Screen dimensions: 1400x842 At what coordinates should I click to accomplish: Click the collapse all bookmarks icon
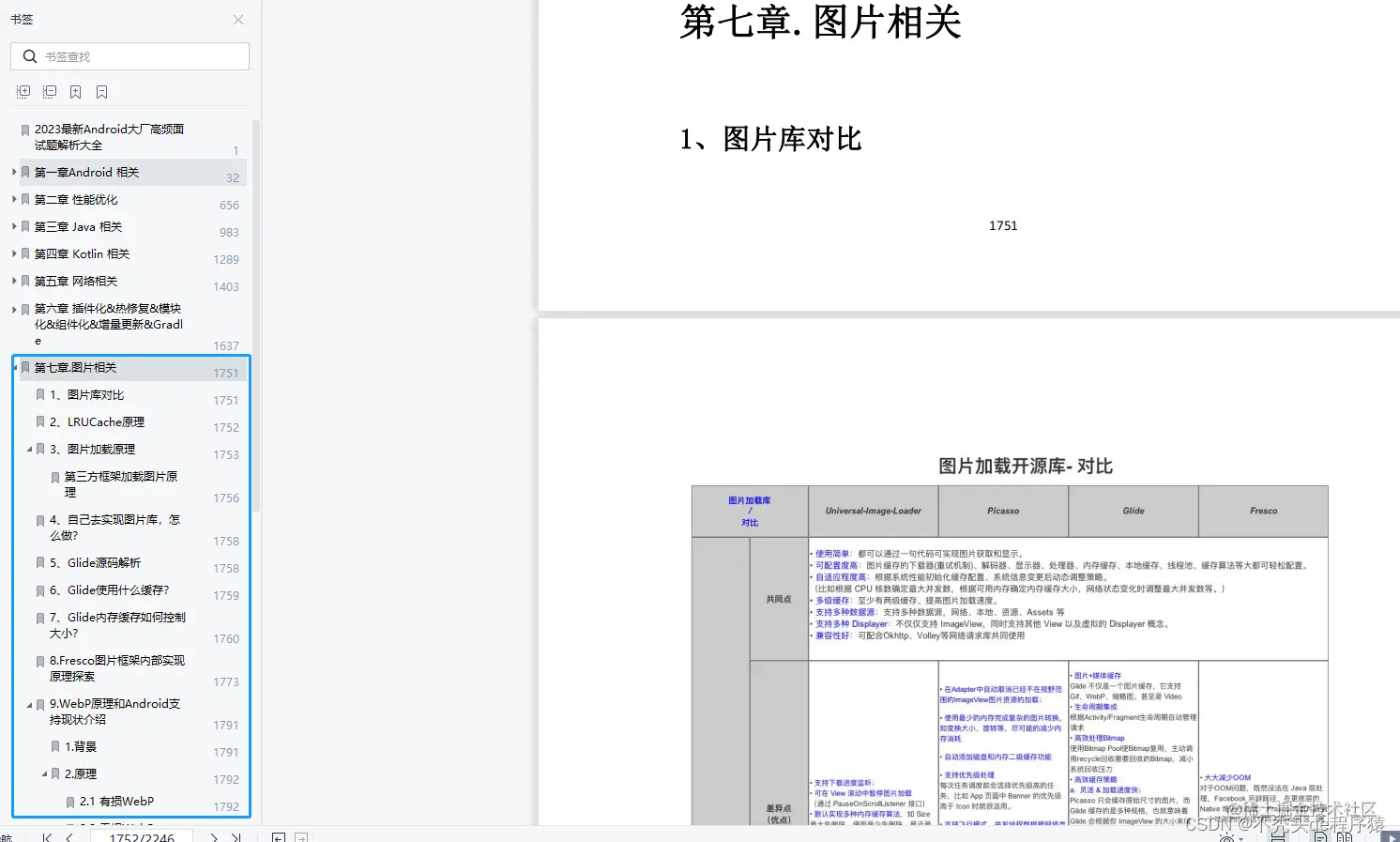(x=49, y=91)
